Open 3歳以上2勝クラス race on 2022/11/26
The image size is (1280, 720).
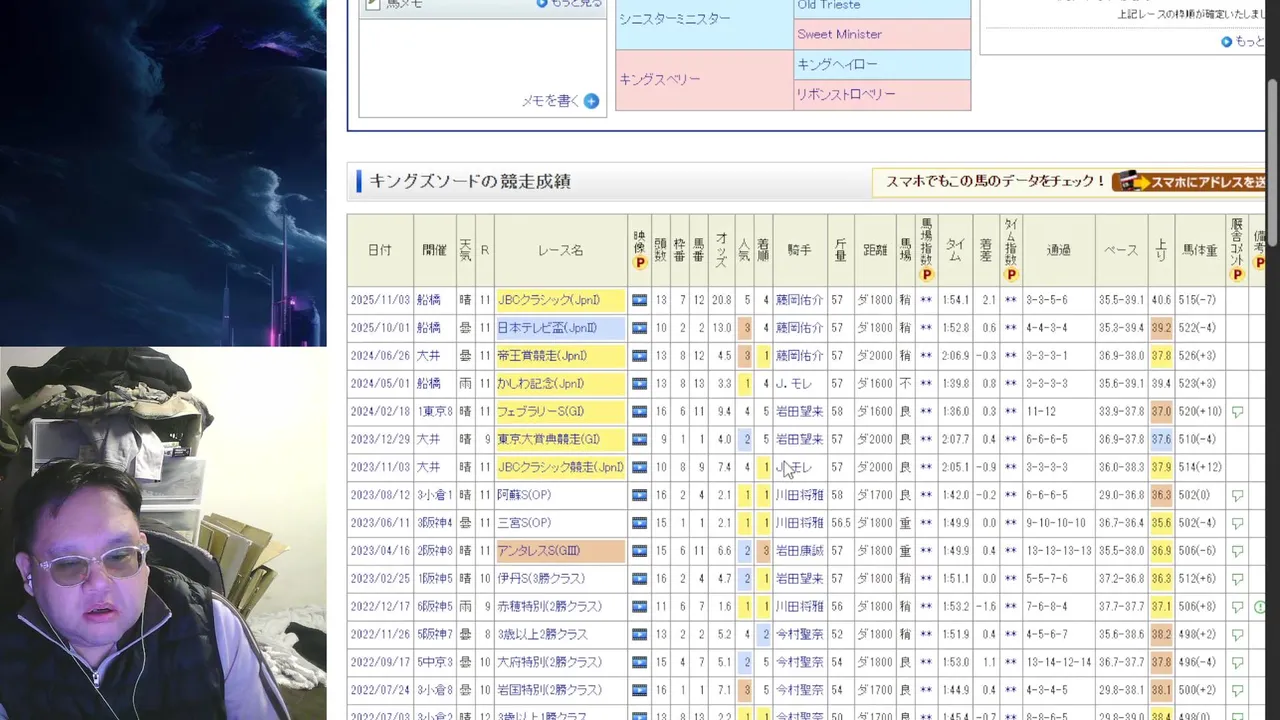coord(542,634)
